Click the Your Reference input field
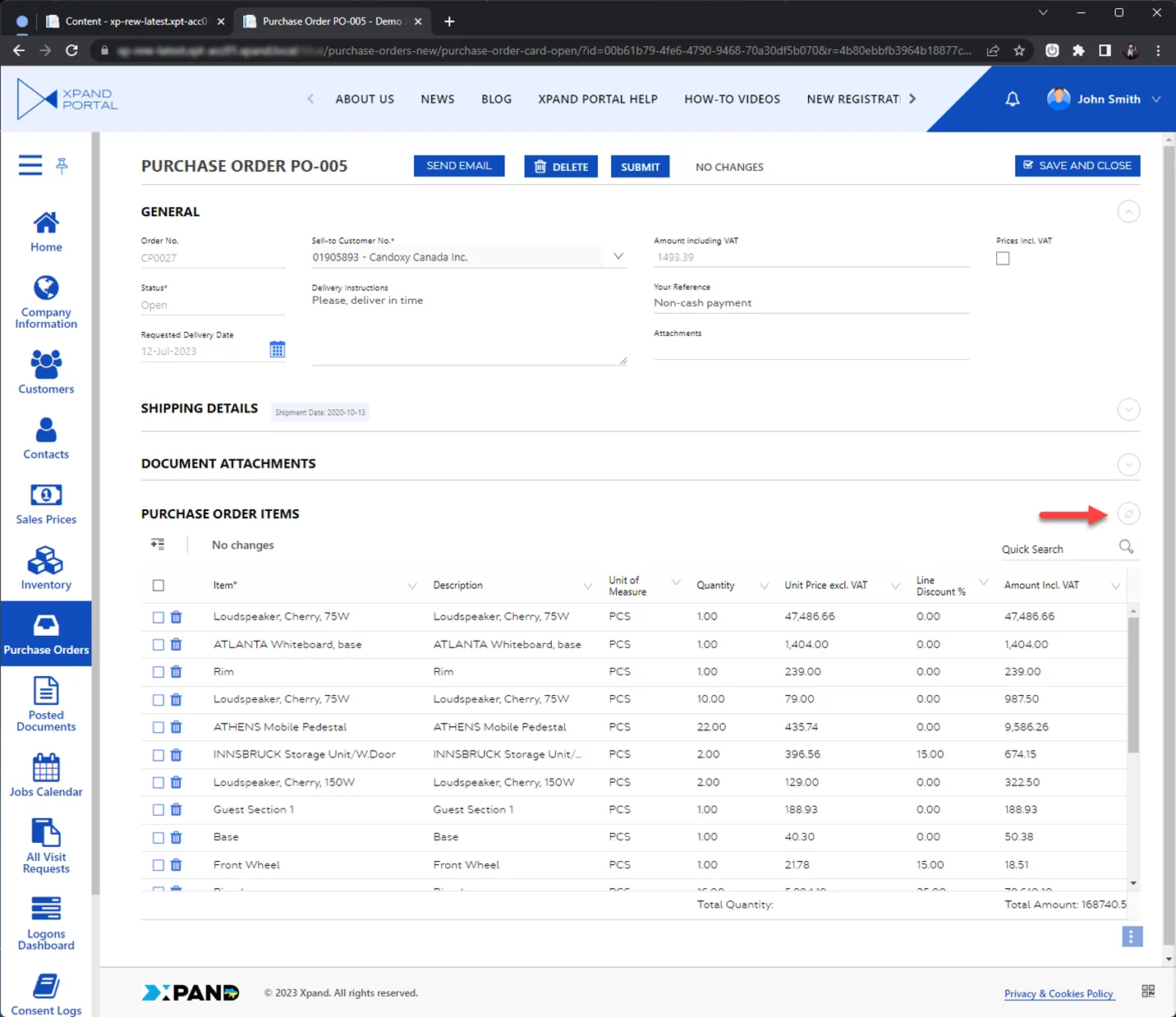 (811, 303)
